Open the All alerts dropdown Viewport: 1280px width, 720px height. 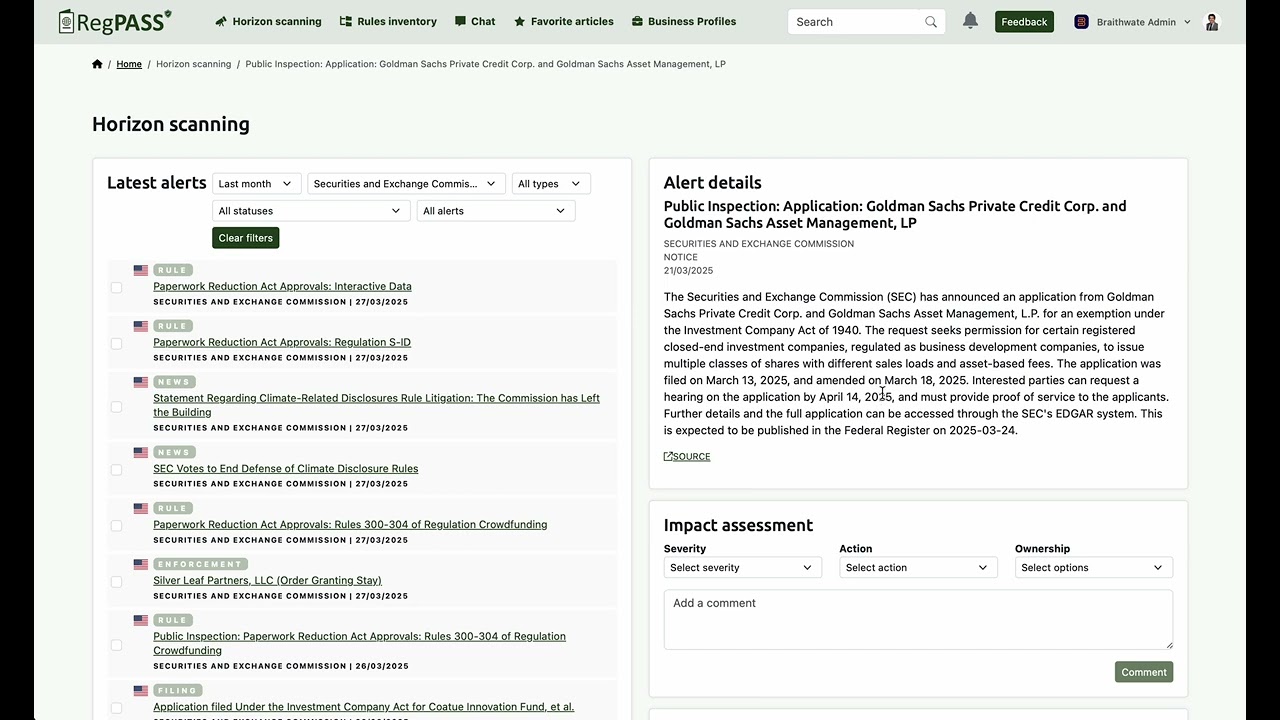tap(496, 211)
